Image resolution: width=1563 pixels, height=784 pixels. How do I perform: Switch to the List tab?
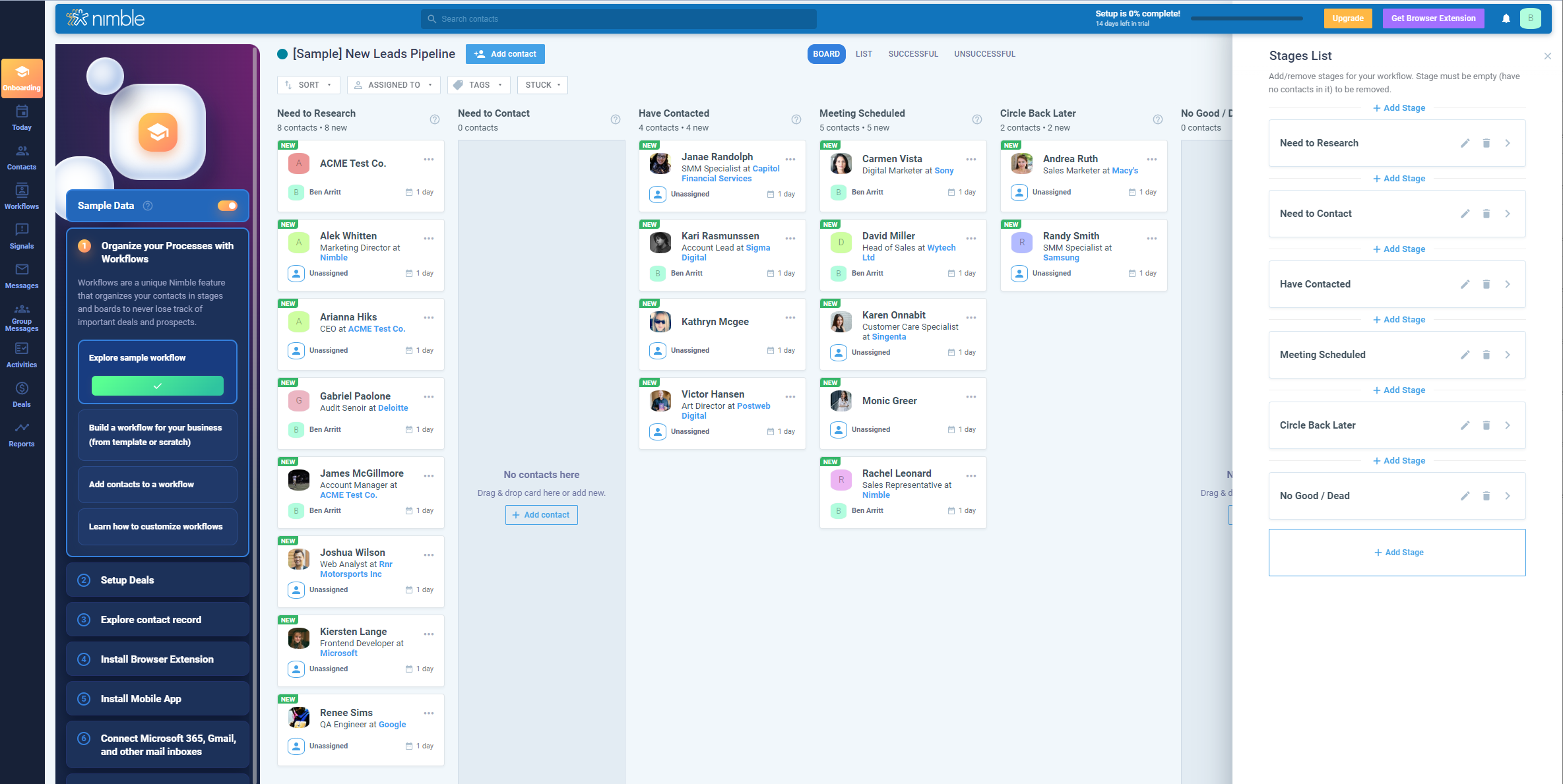(864, 54)
